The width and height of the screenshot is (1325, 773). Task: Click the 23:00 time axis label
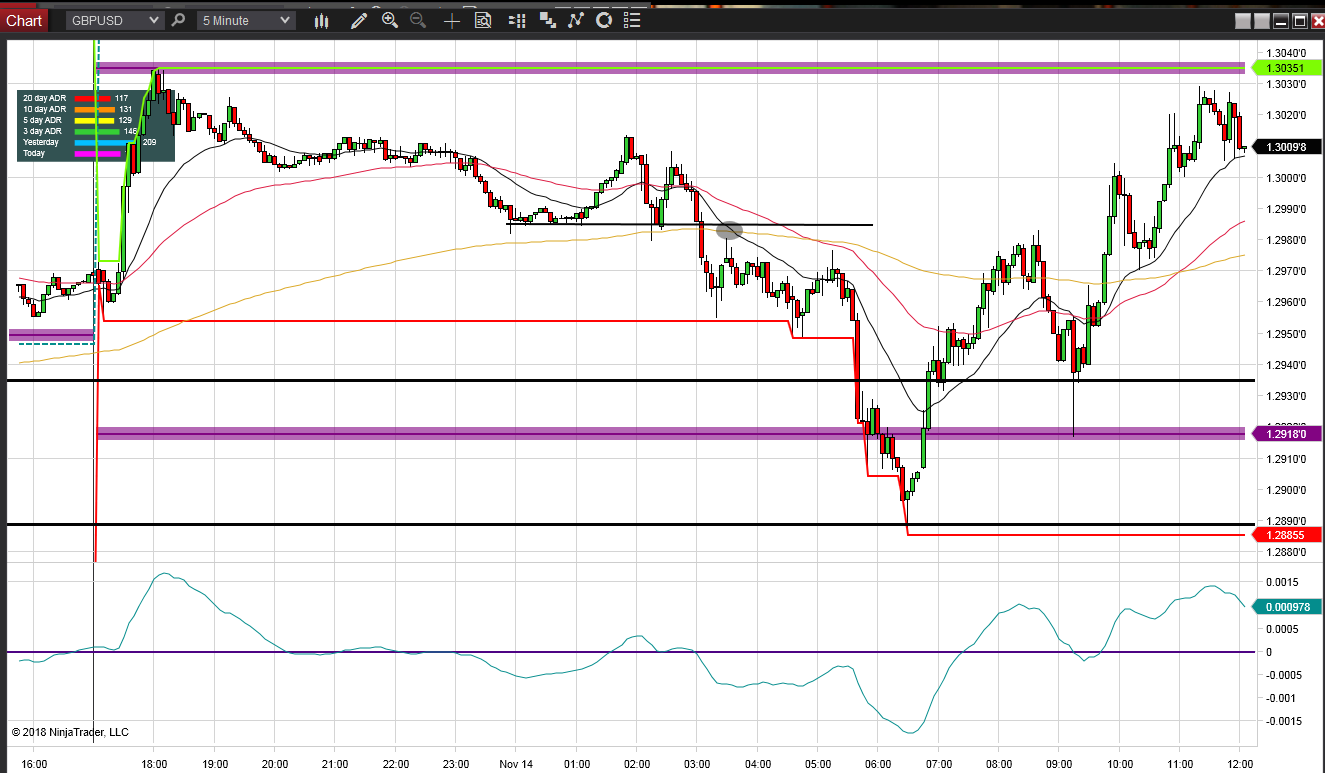point(456,763)
